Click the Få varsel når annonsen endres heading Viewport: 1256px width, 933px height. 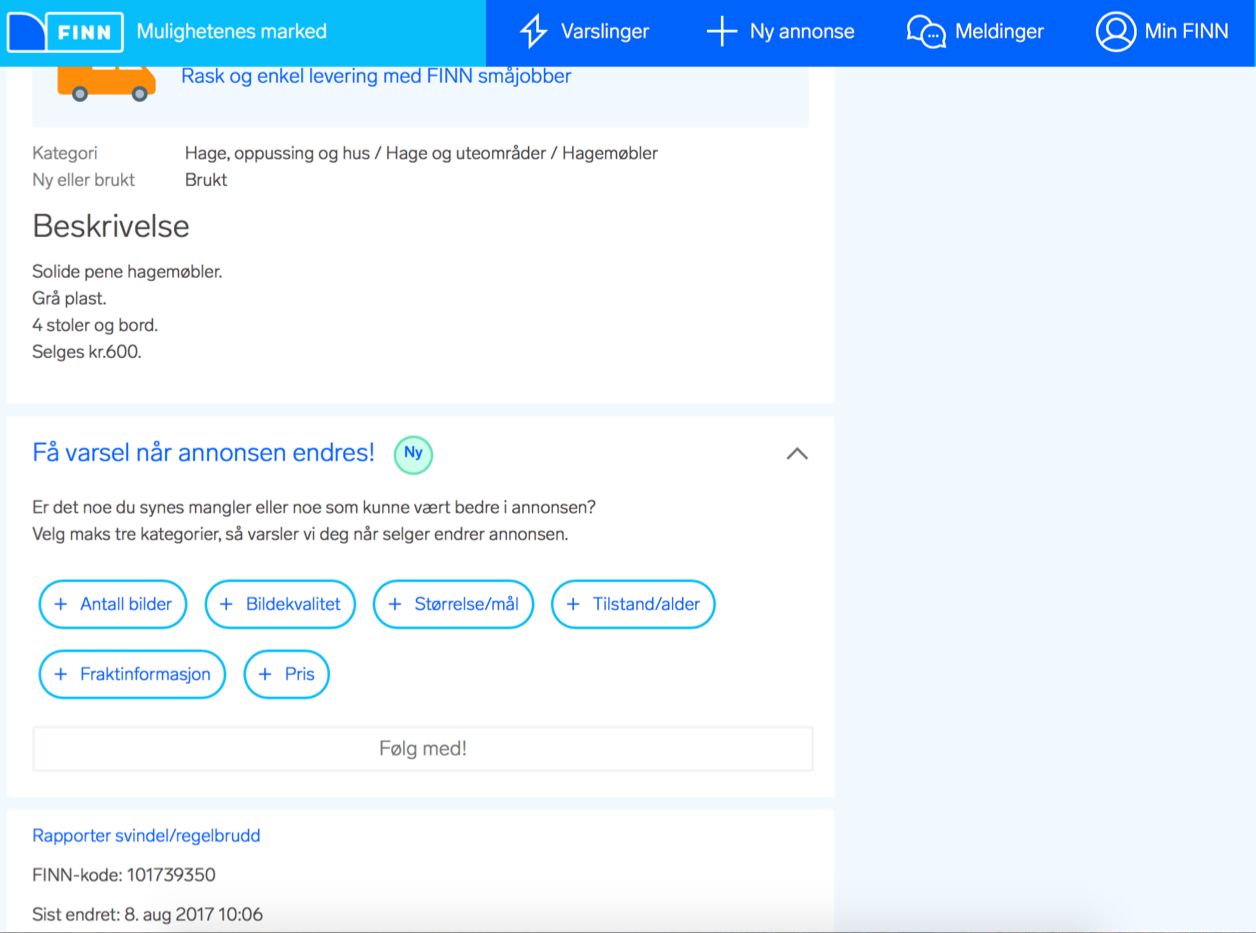pyautogui.click(x=204, y=453)
